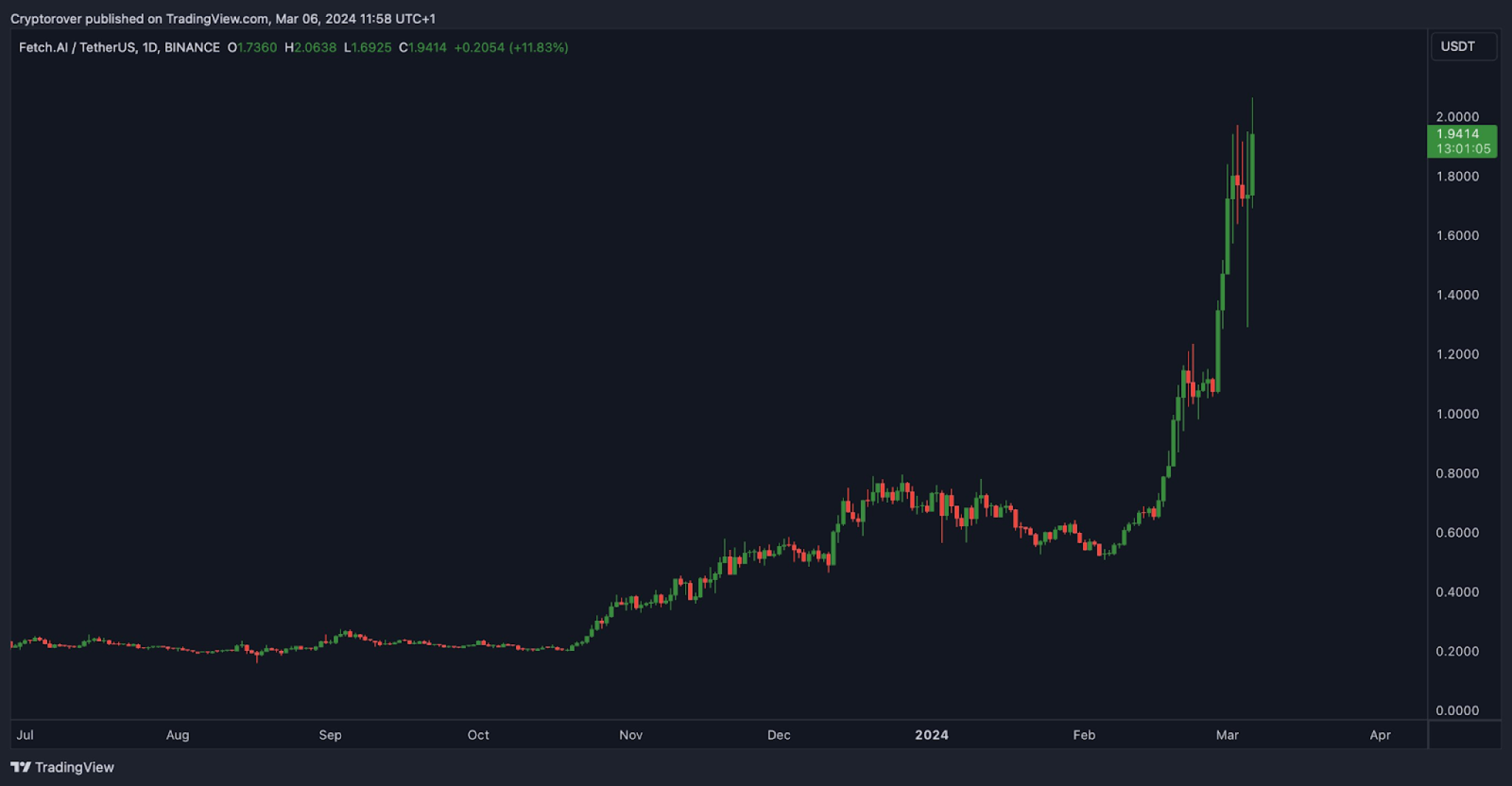Click the TradingView logo icon
1512x786 pixels.
coord(21,767)
